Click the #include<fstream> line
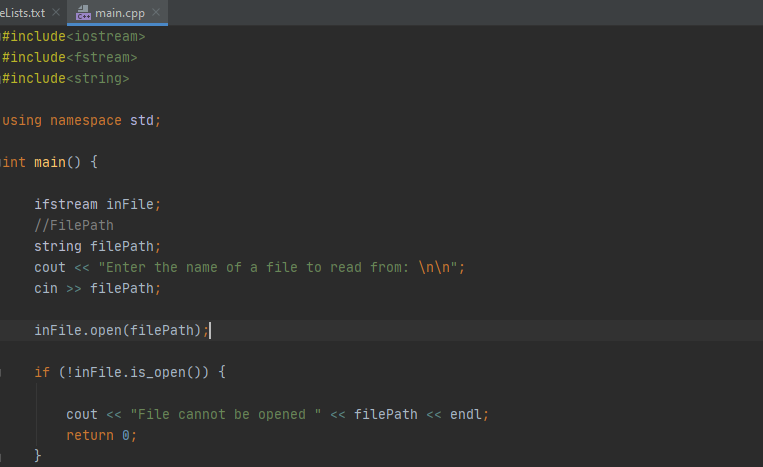Viewport: 763px width, 467px height. click(x=70, y=57)
